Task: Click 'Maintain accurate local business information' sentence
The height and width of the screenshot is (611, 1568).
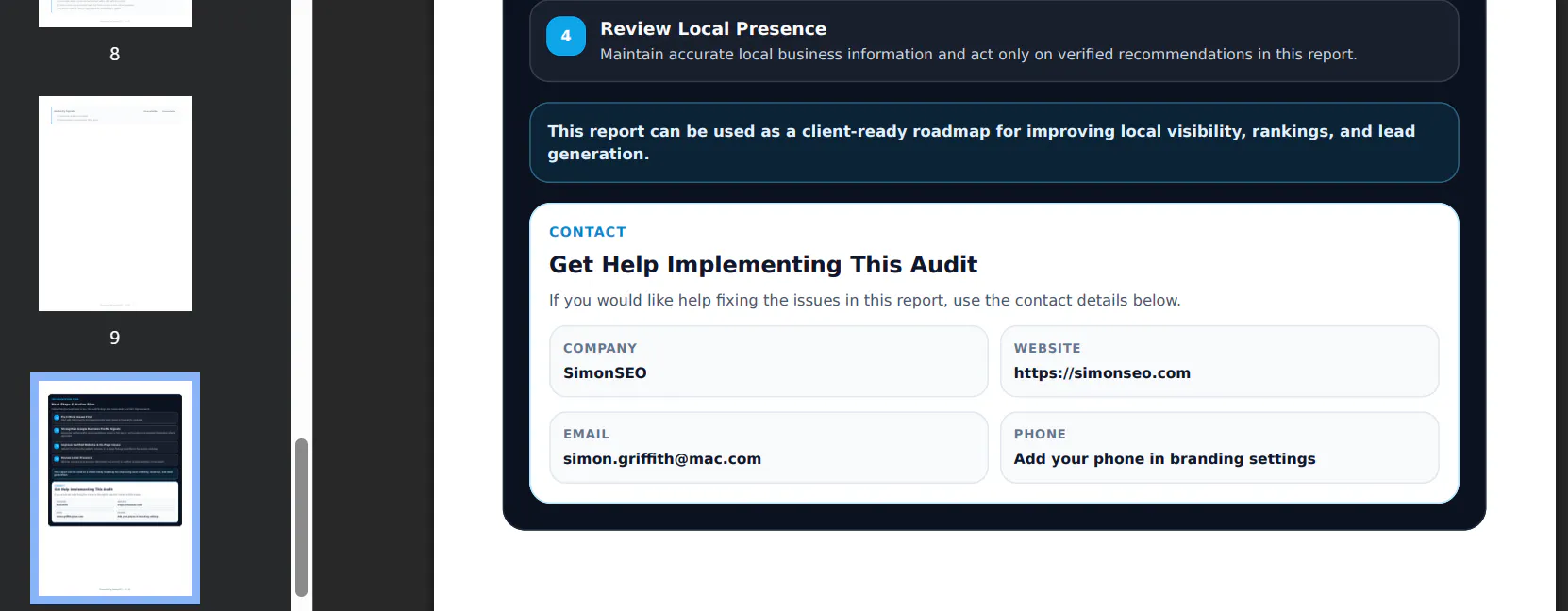Action: 978,55
